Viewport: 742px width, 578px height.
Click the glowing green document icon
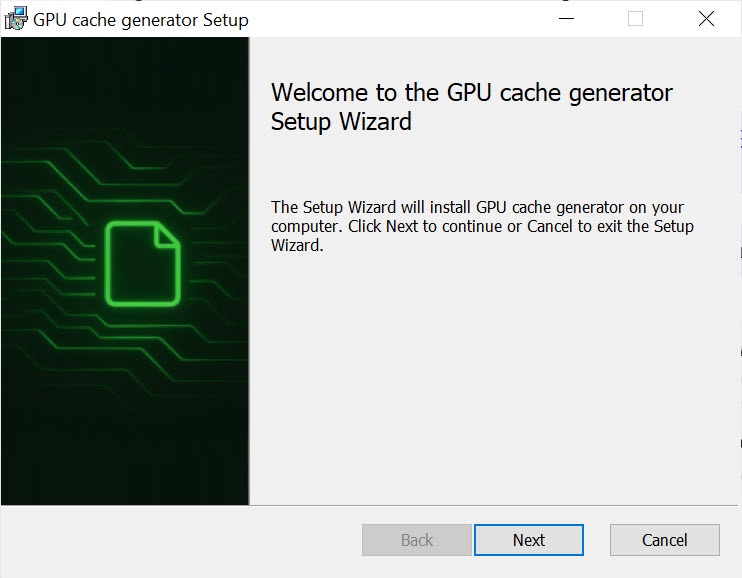(x=142, y=264)
